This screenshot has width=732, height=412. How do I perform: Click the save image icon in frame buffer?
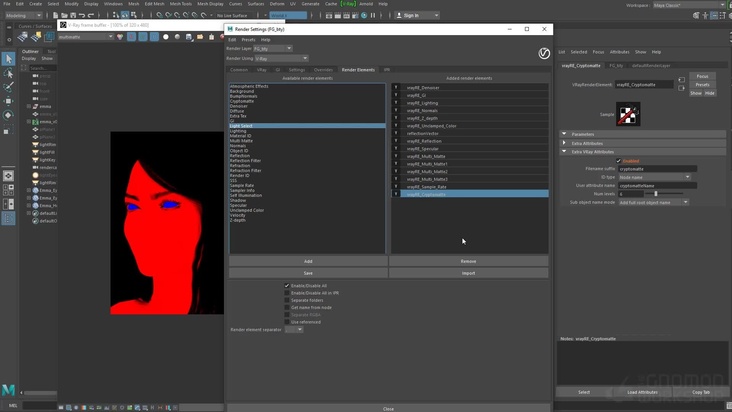[189, 36]
